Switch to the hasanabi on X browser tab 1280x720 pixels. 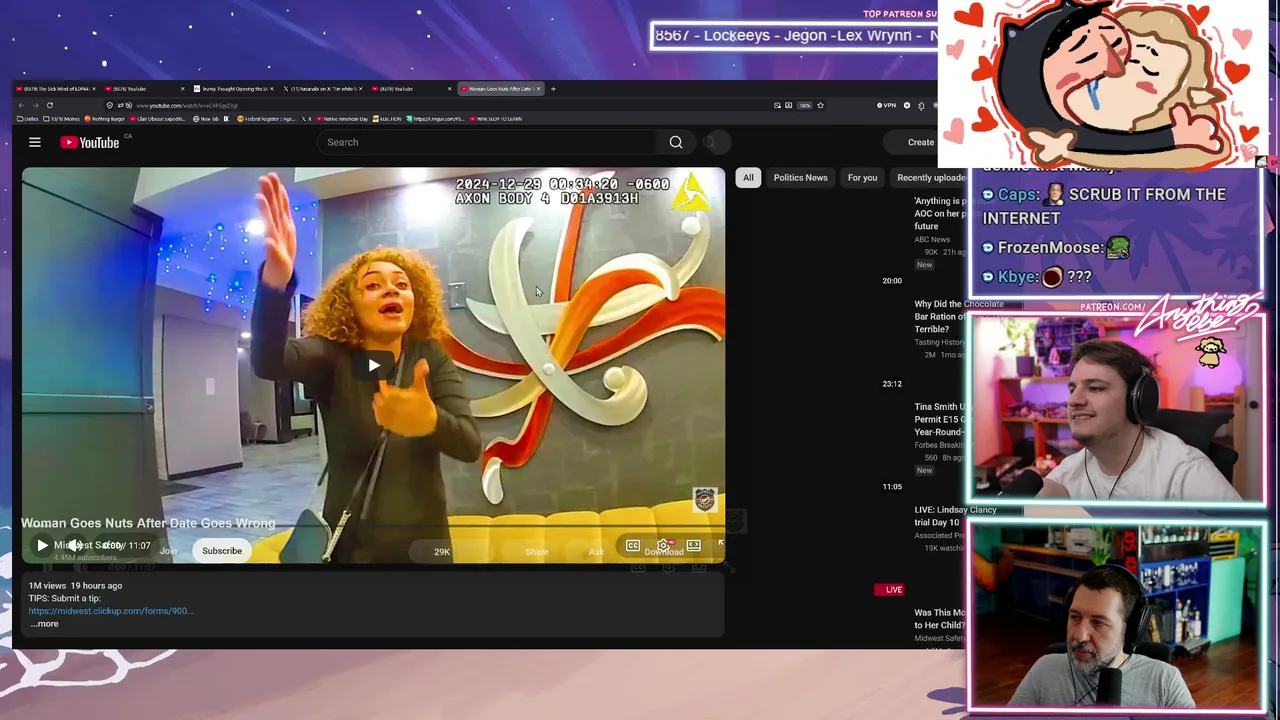[x=321, y=89]
